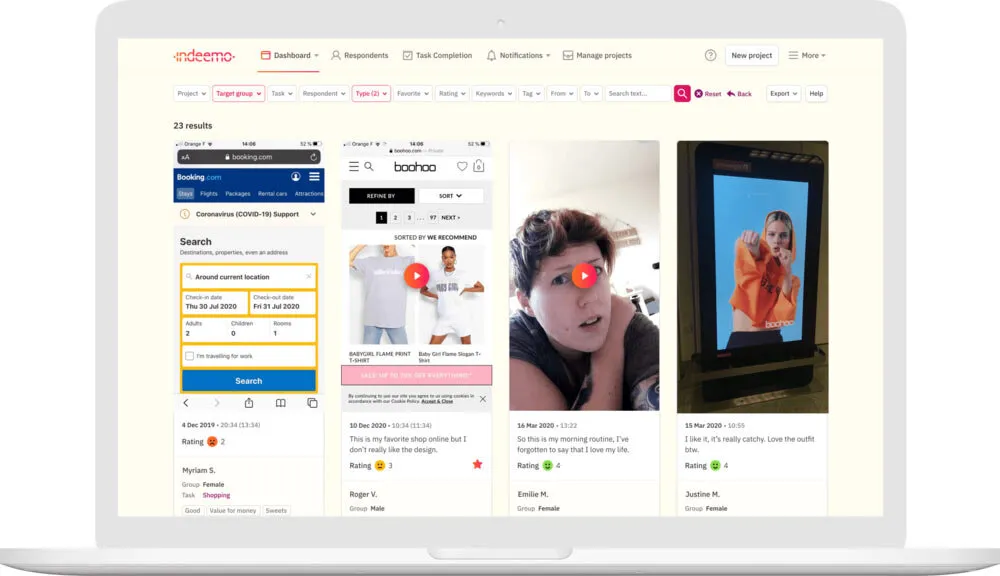The height and width of the screenshot is (576, 1000).
Task: Click the Booking.com Flights tab
Action: tap(209, 193)
